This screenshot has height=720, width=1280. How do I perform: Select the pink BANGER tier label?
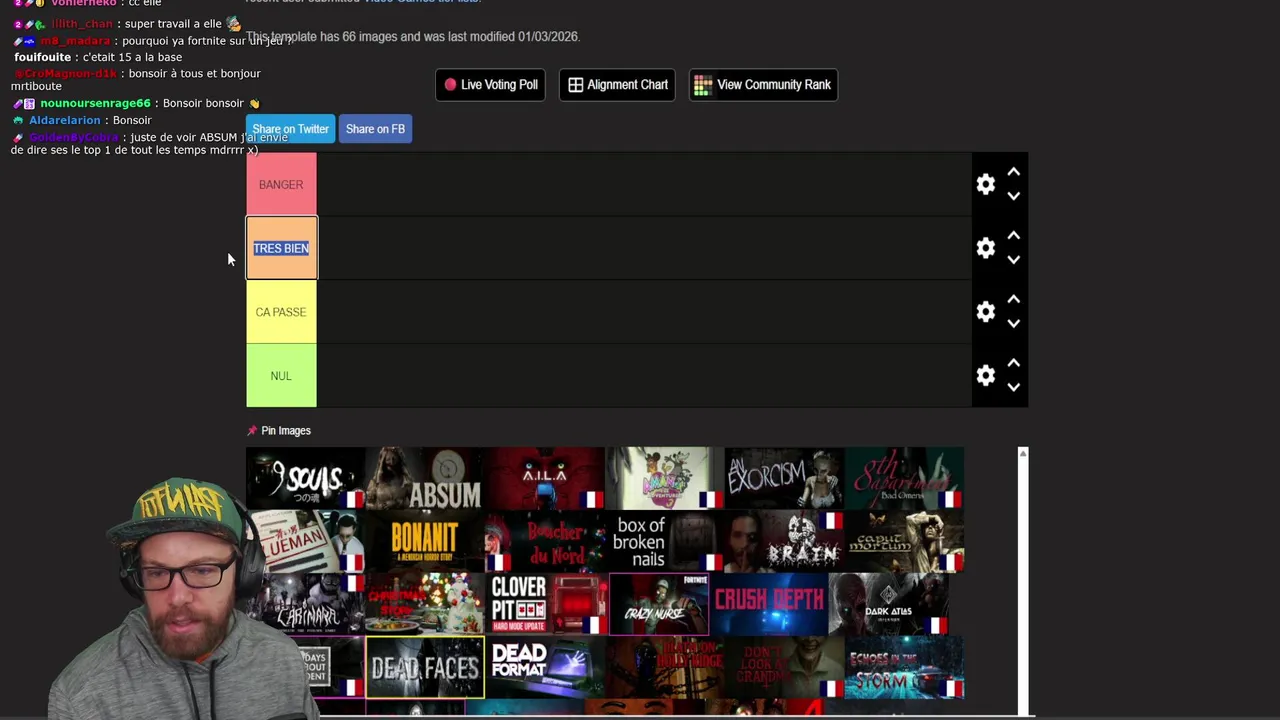click(x=281, y=184)
